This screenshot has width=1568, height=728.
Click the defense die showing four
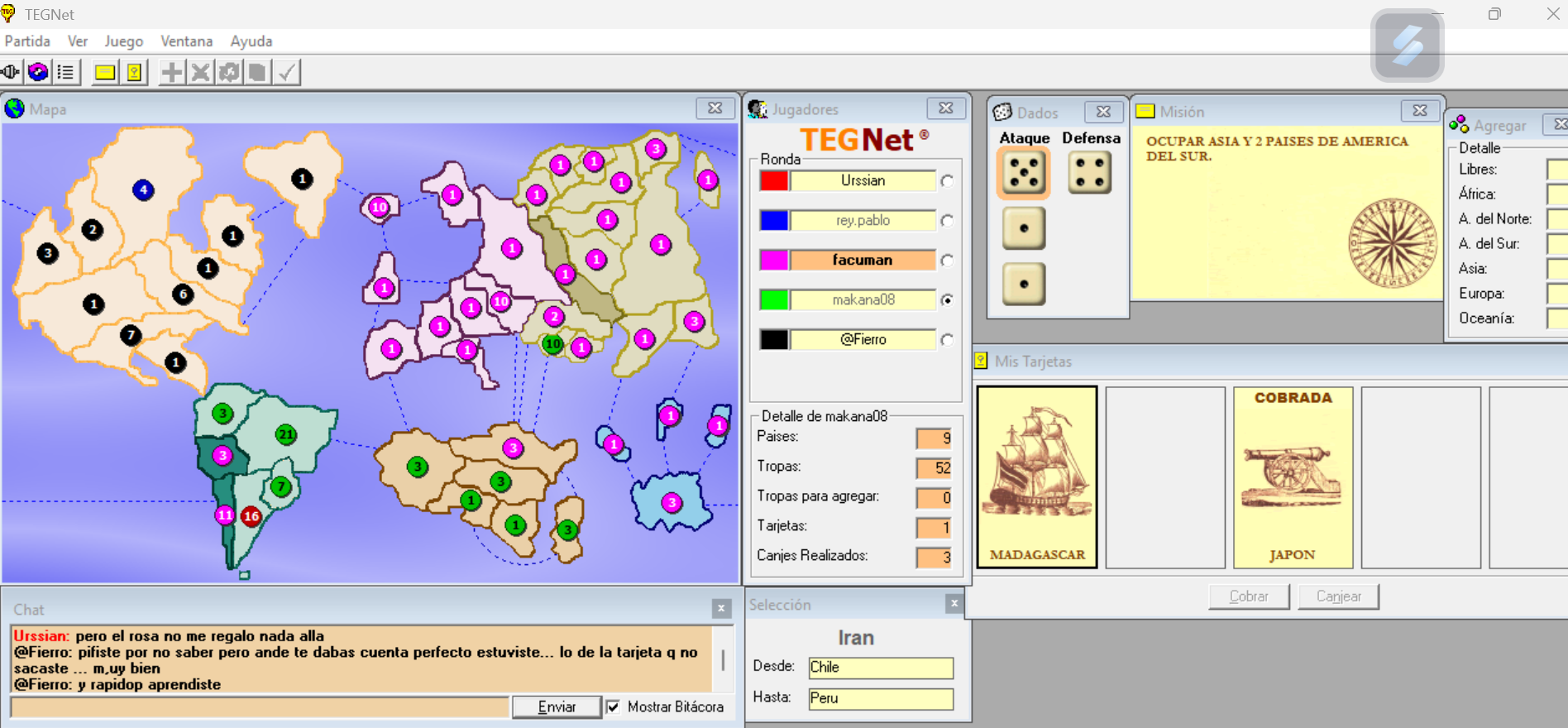(x=1089, y=173)
